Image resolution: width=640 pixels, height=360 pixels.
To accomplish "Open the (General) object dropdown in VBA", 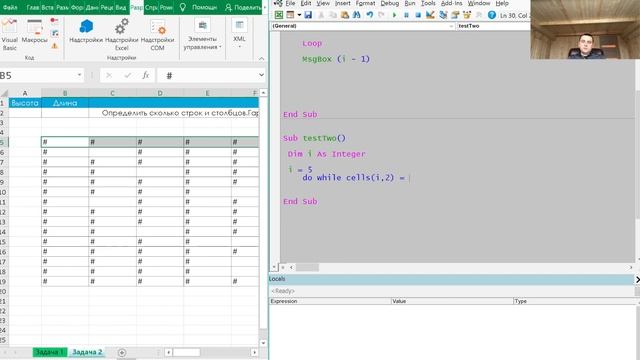I will [x=363, y=26].
